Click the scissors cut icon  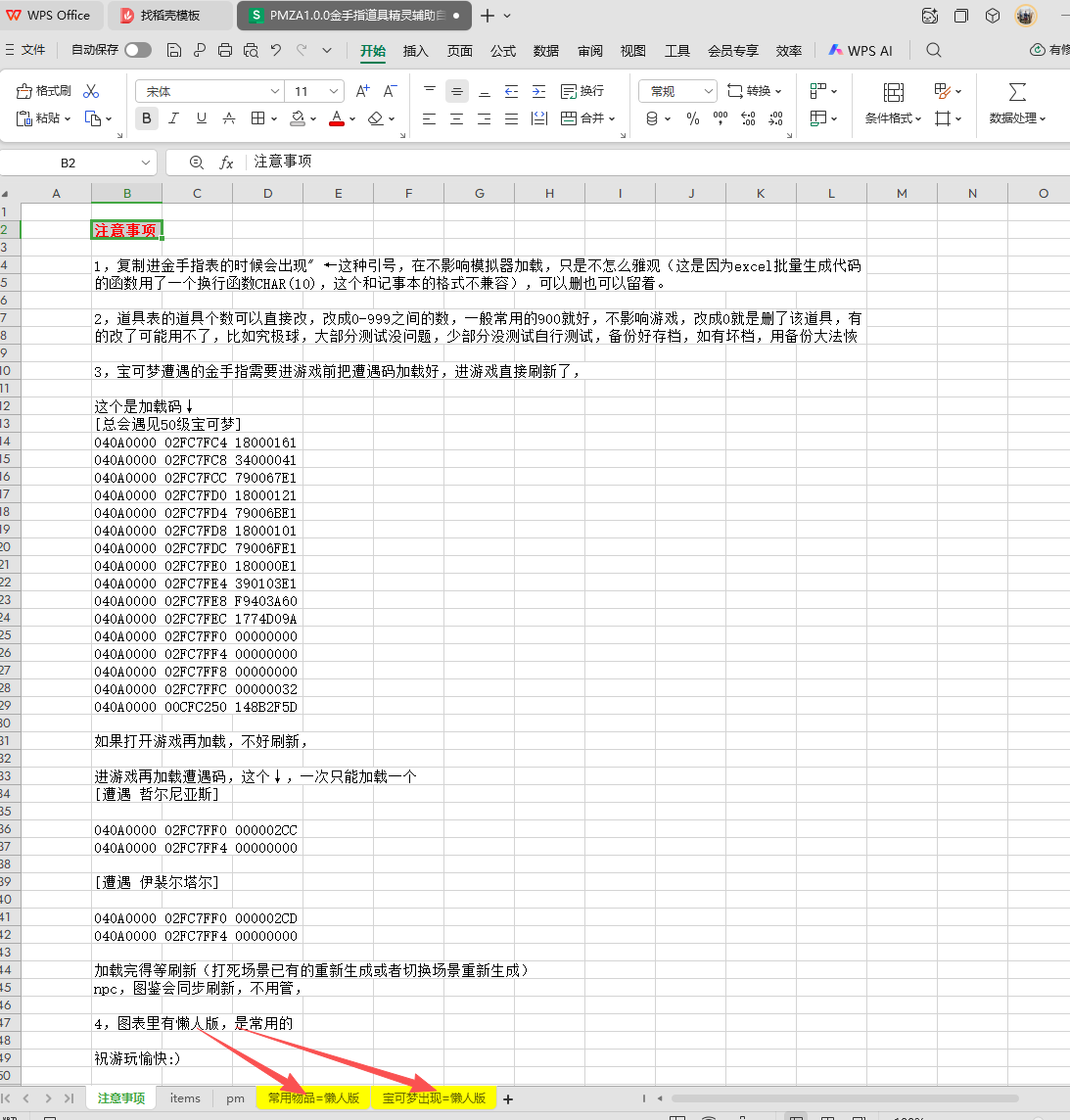point(91,91)
